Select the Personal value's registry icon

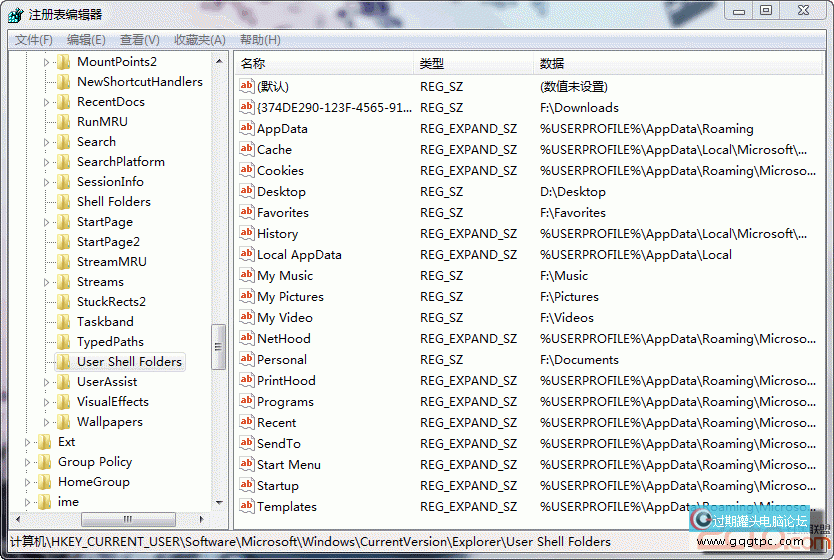(247, 359)
